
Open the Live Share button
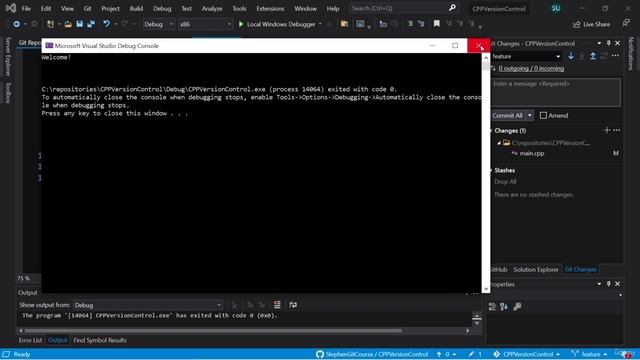(x=591, y=24)
